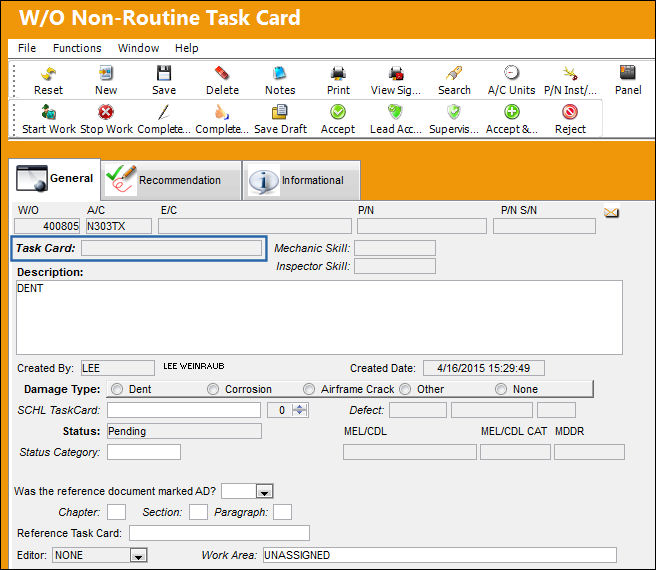
Task: Select the Corrosion damage type
Action: (213, 389)
